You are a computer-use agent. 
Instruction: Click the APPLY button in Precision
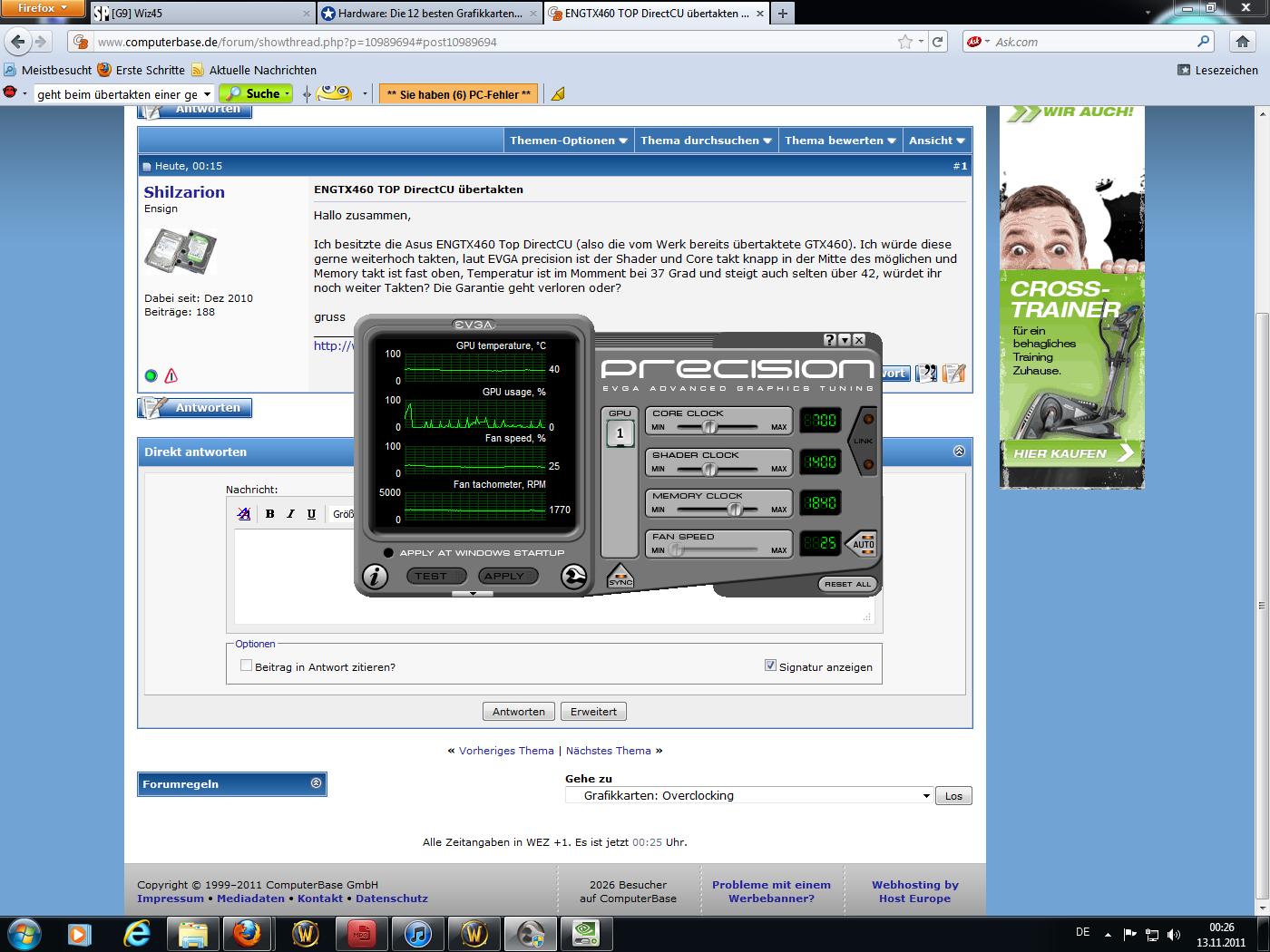508,576
